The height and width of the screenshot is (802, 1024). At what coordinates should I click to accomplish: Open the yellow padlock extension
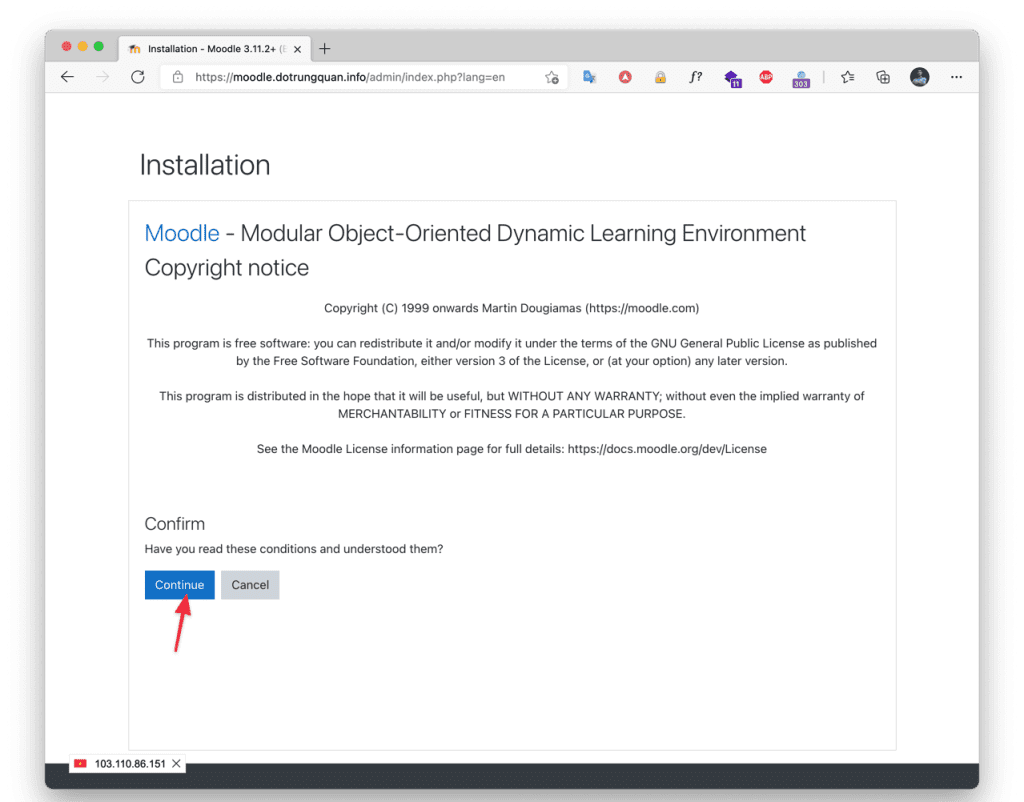coord(660,77)
